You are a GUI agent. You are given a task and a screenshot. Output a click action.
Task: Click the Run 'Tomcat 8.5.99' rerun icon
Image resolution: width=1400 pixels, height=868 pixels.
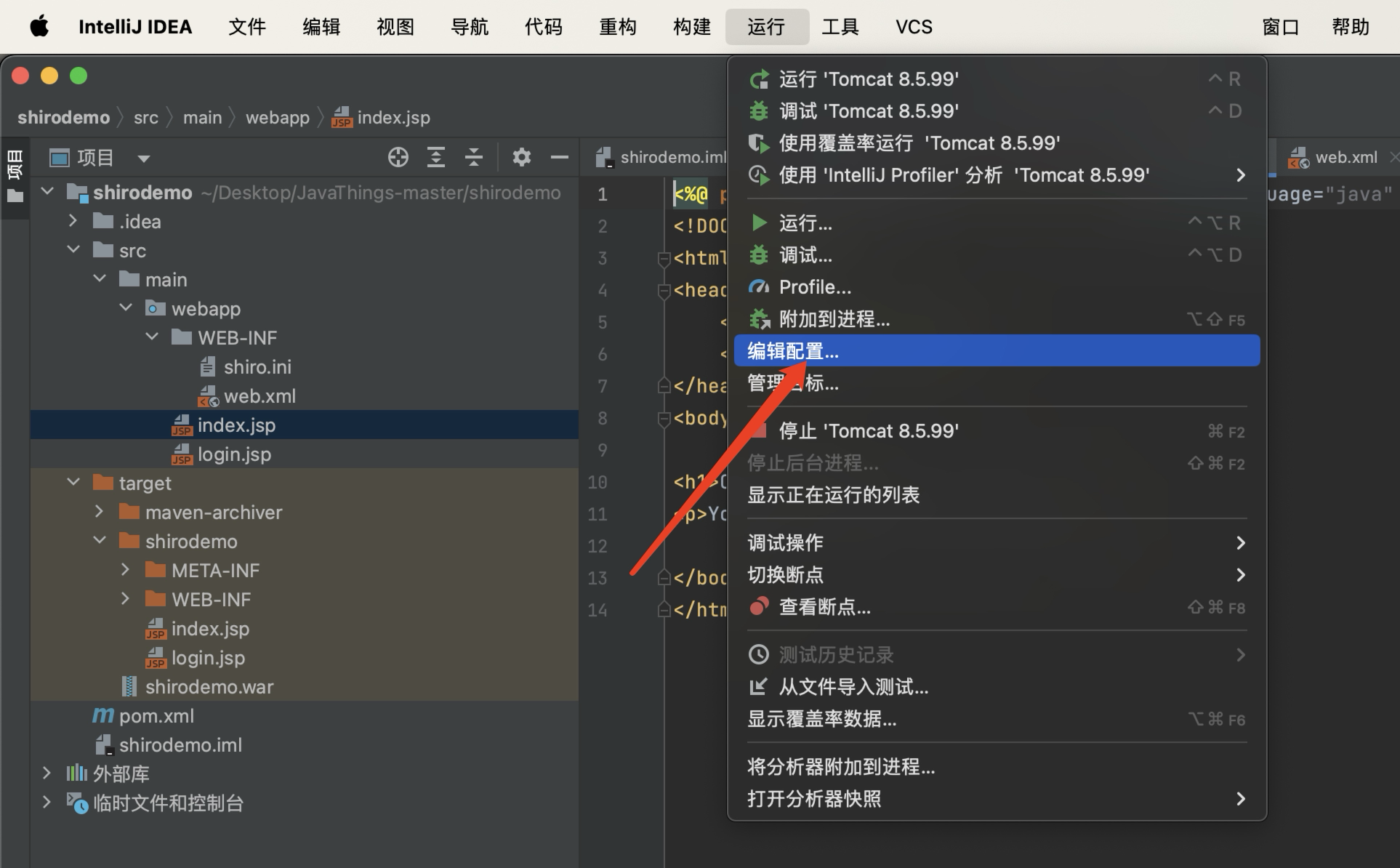(x=759, y=79)
